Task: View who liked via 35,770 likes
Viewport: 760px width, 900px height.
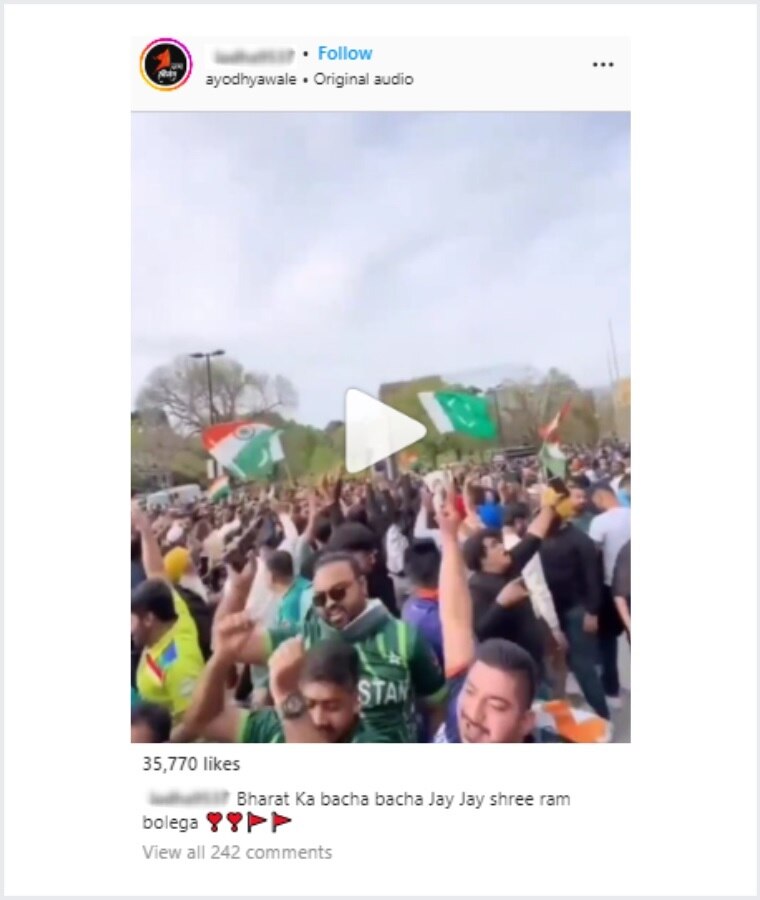Action: 191,764
